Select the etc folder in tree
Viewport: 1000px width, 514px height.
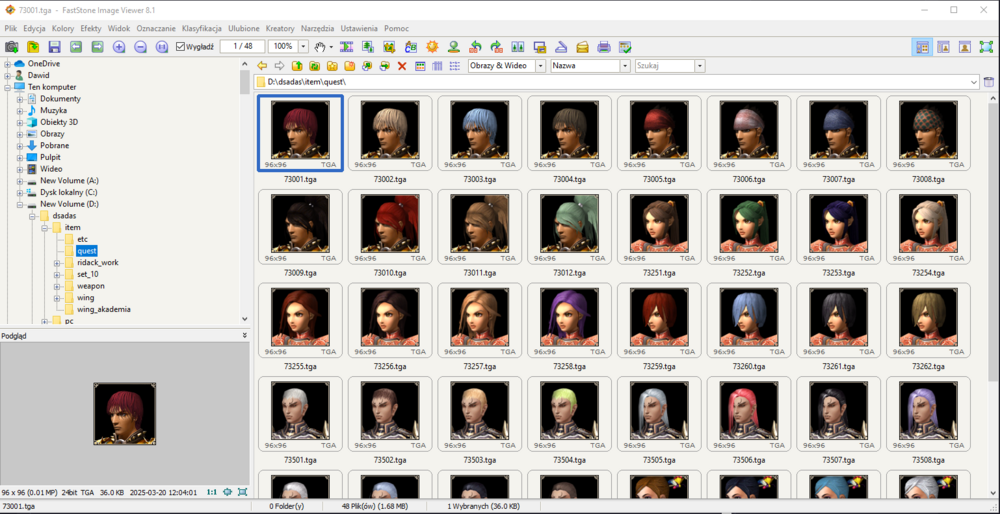(82, 239)
